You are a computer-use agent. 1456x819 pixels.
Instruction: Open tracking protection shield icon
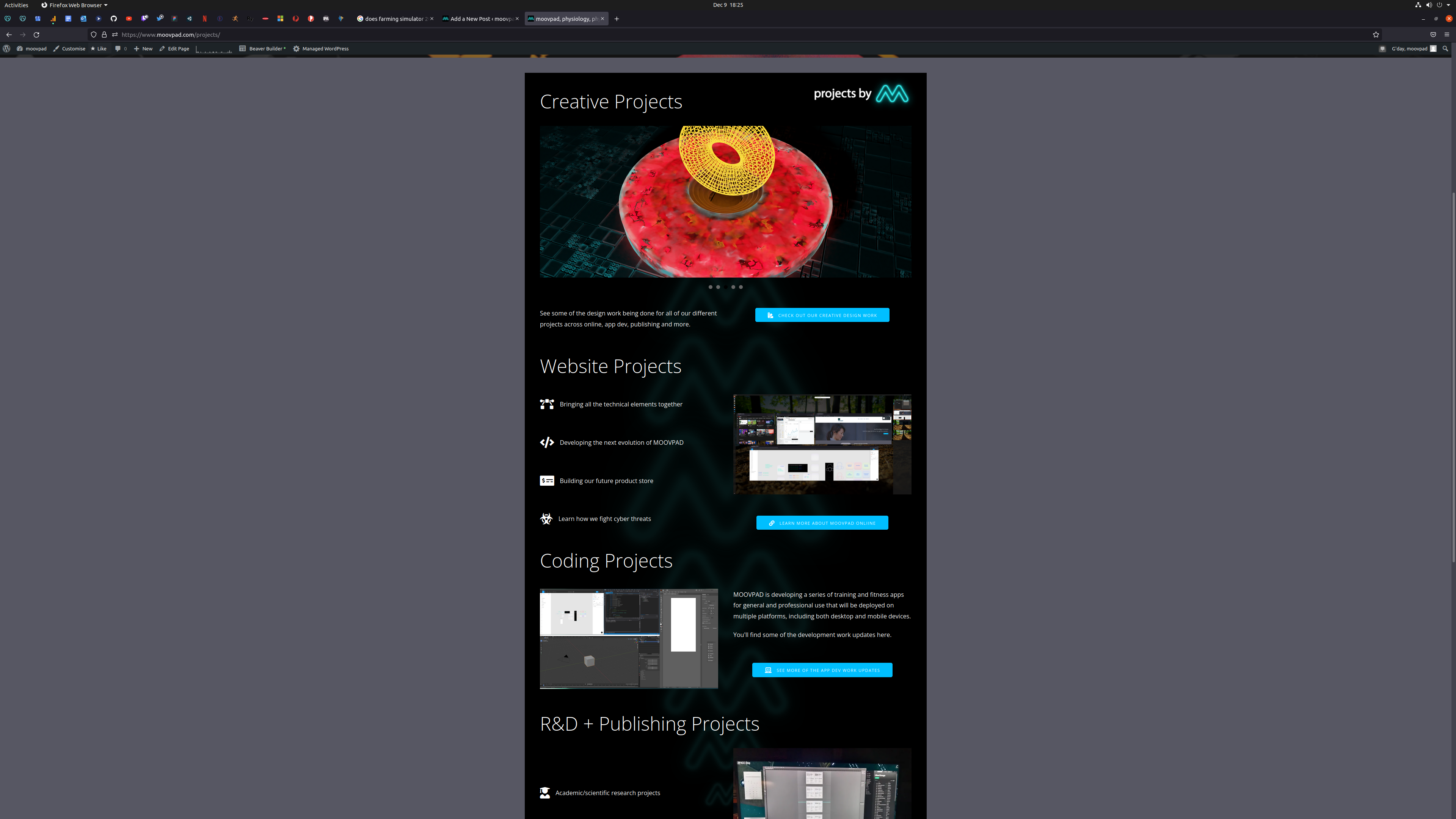[x=94, y=35]
